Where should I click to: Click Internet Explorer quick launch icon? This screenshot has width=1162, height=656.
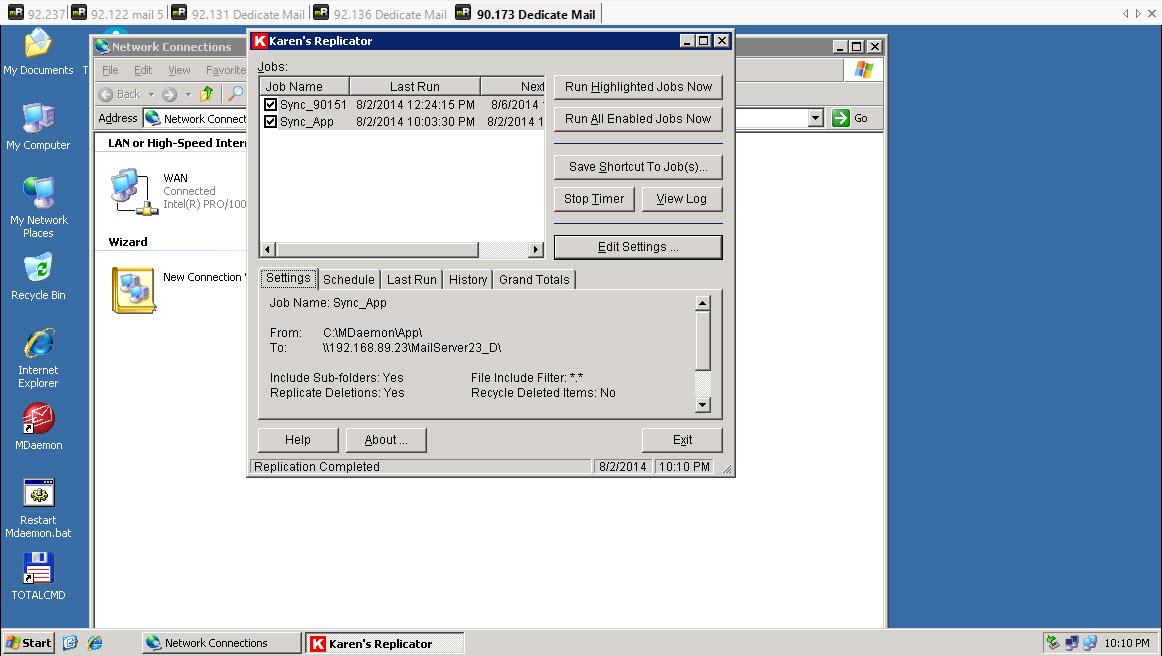[95, 643]
